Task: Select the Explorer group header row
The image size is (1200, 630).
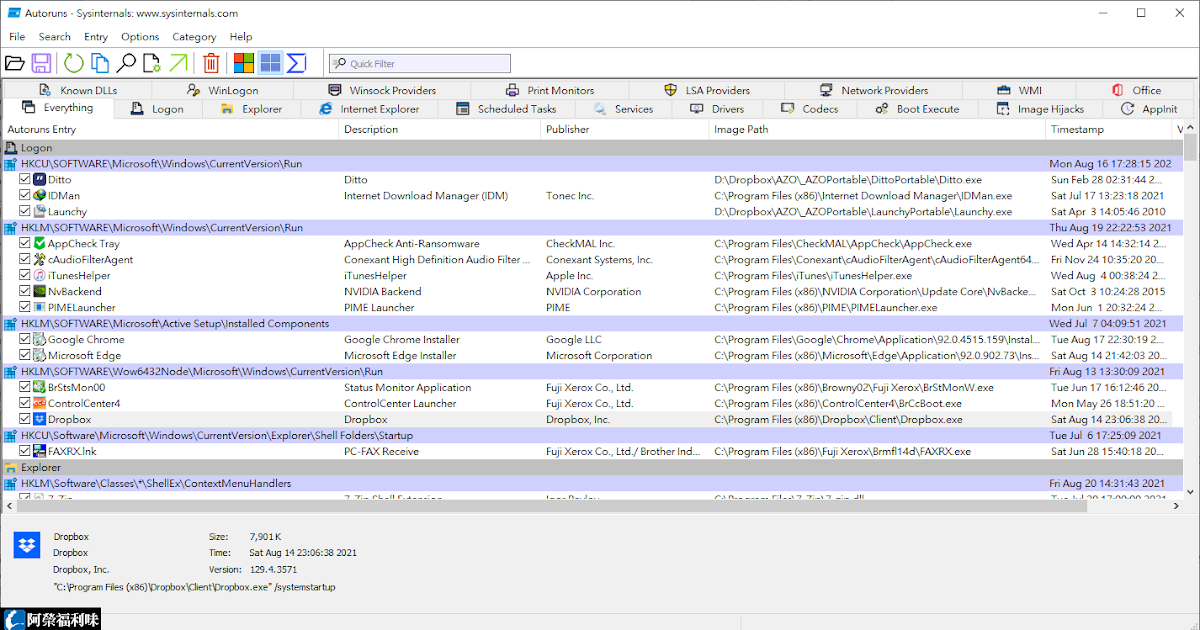Action: 592,467
